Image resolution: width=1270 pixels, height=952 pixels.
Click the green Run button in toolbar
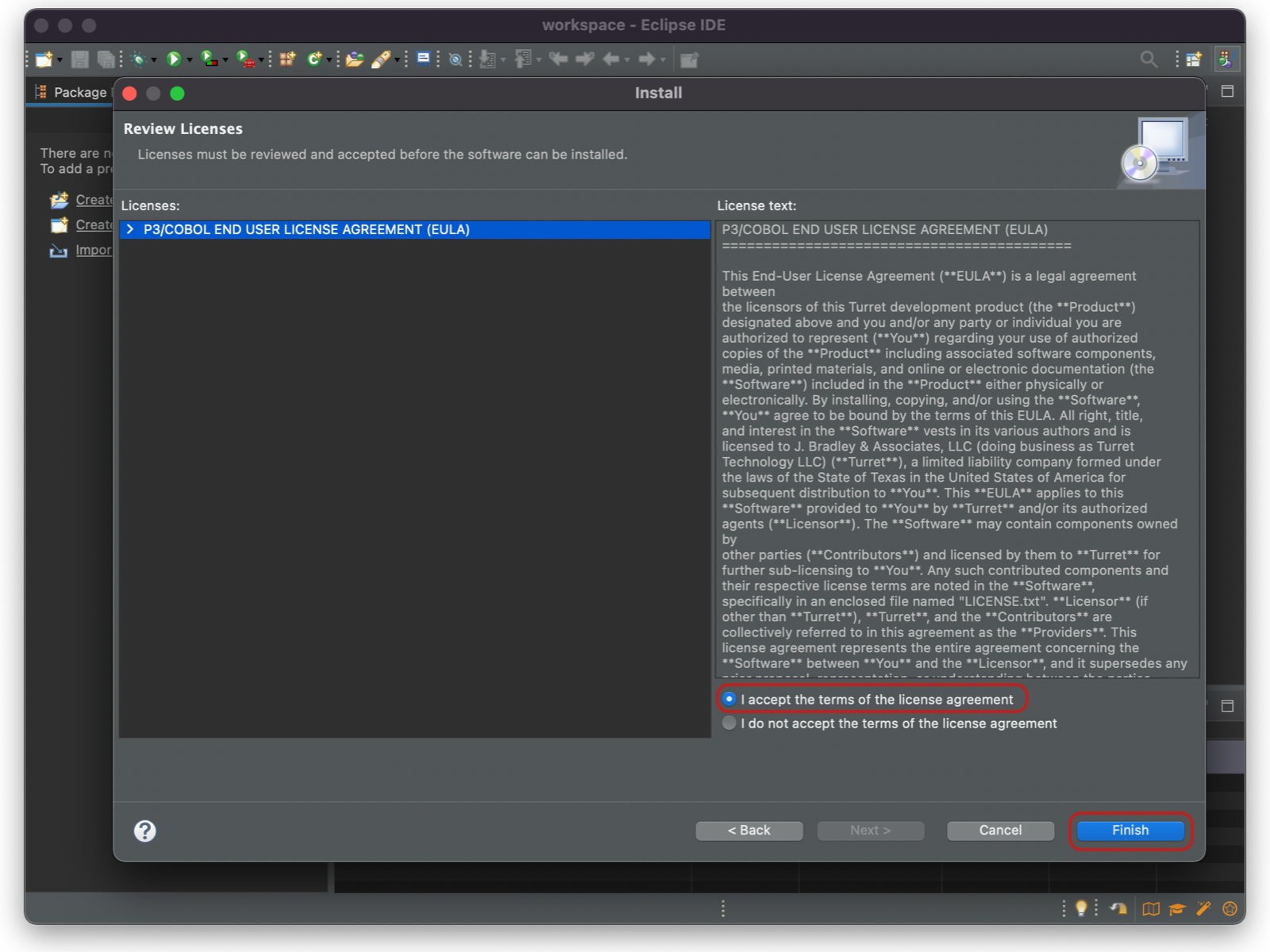pyautogui.click(x=174, y=59)
